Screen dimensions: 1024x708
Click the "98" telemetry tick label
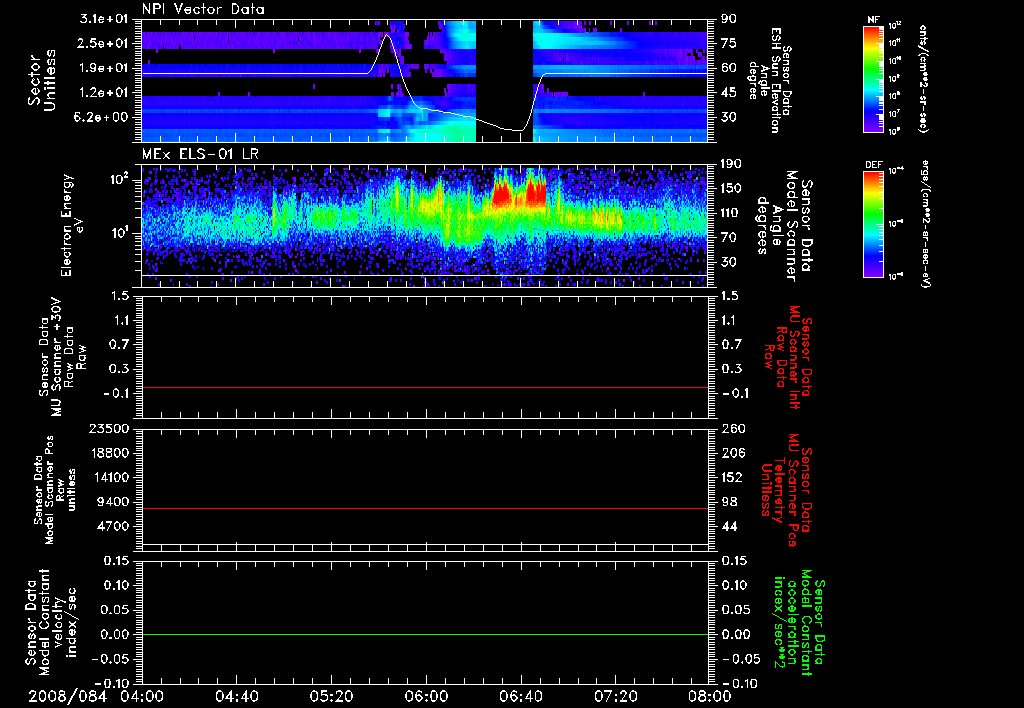(729, 502)
